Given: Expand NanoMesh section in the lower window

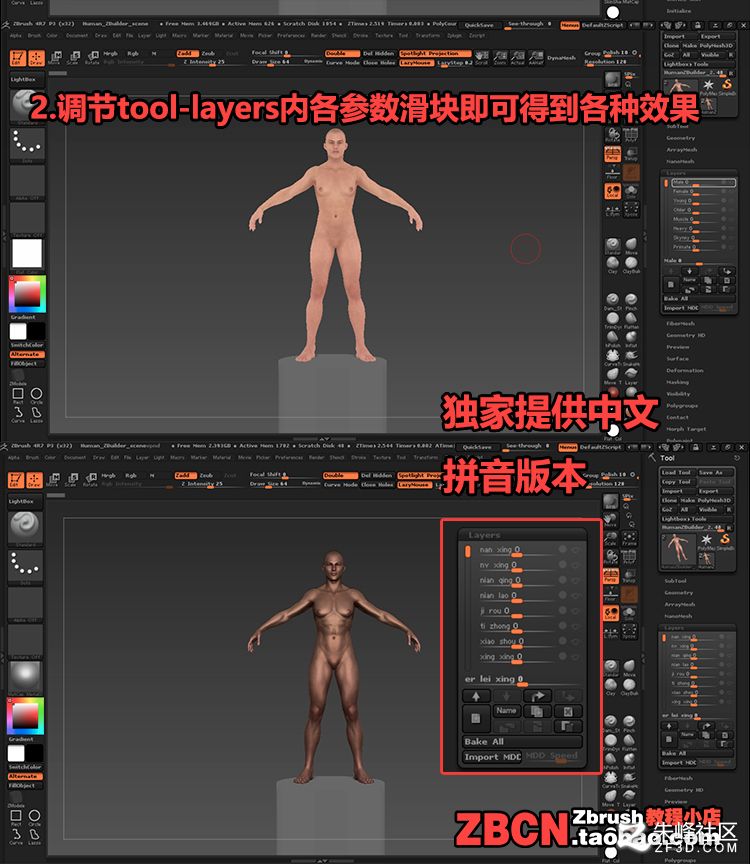Looking at the screenshot, I should click(678, 616).
